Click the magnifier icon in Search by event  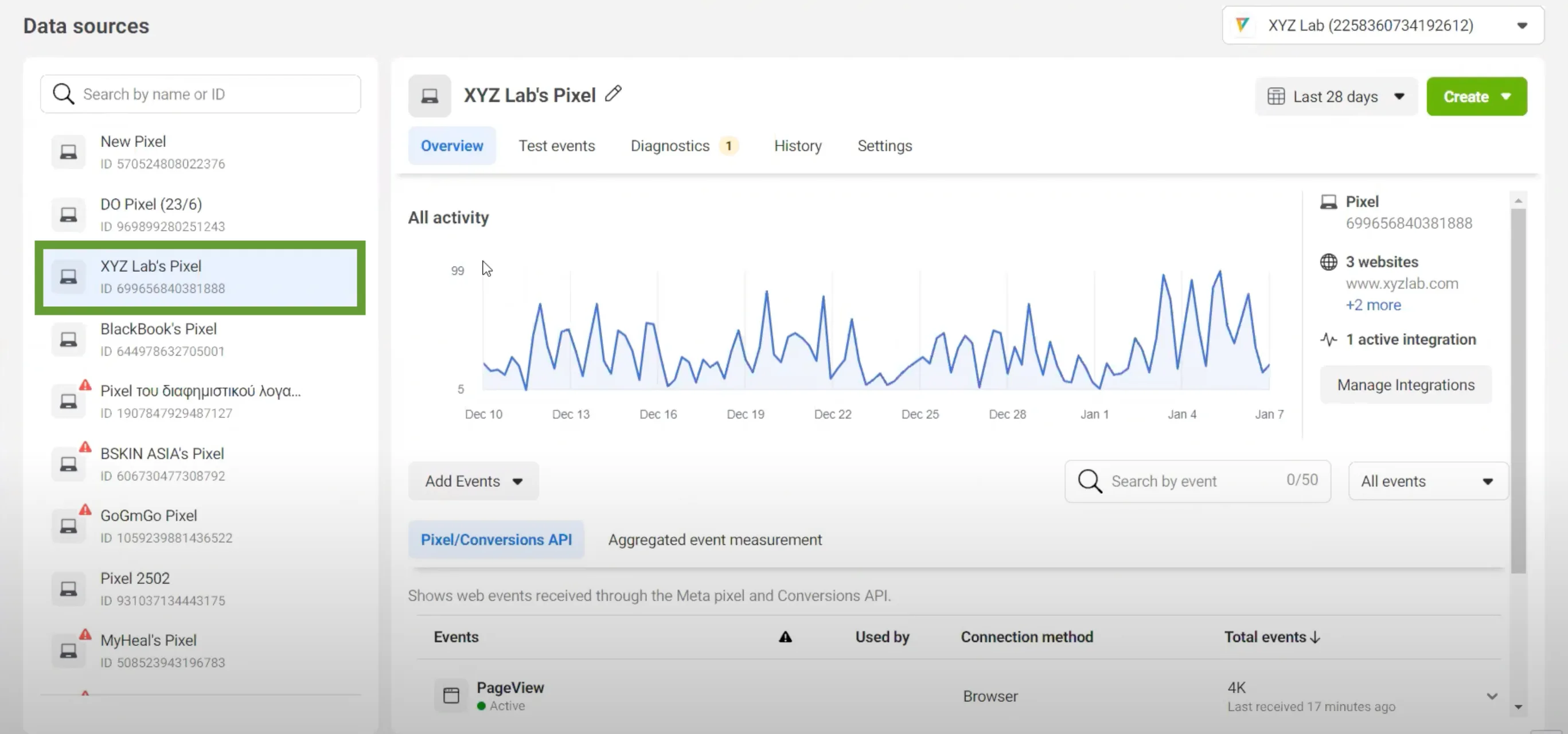pyautogui.click(x=1090, y=481)
